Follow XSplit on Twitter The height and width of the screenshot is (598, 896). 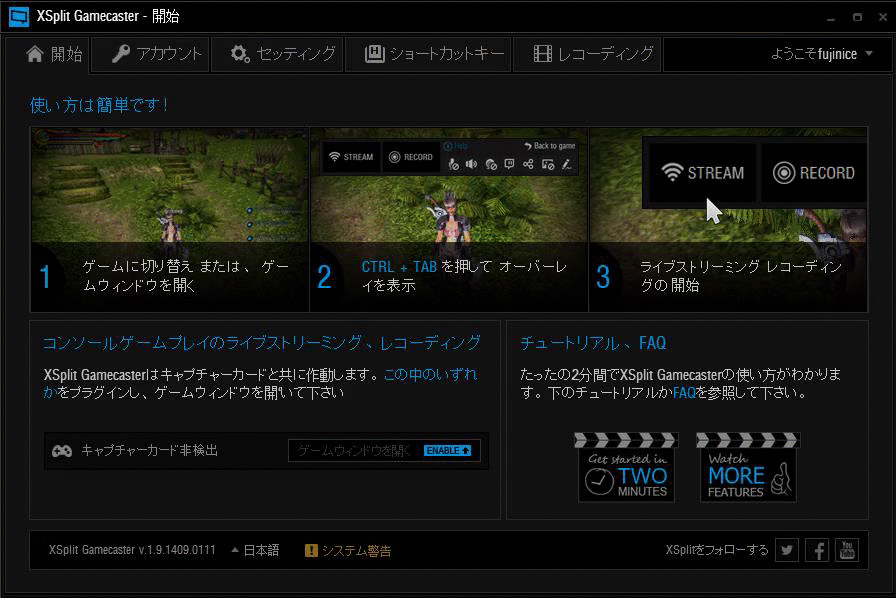coord(787,551)
